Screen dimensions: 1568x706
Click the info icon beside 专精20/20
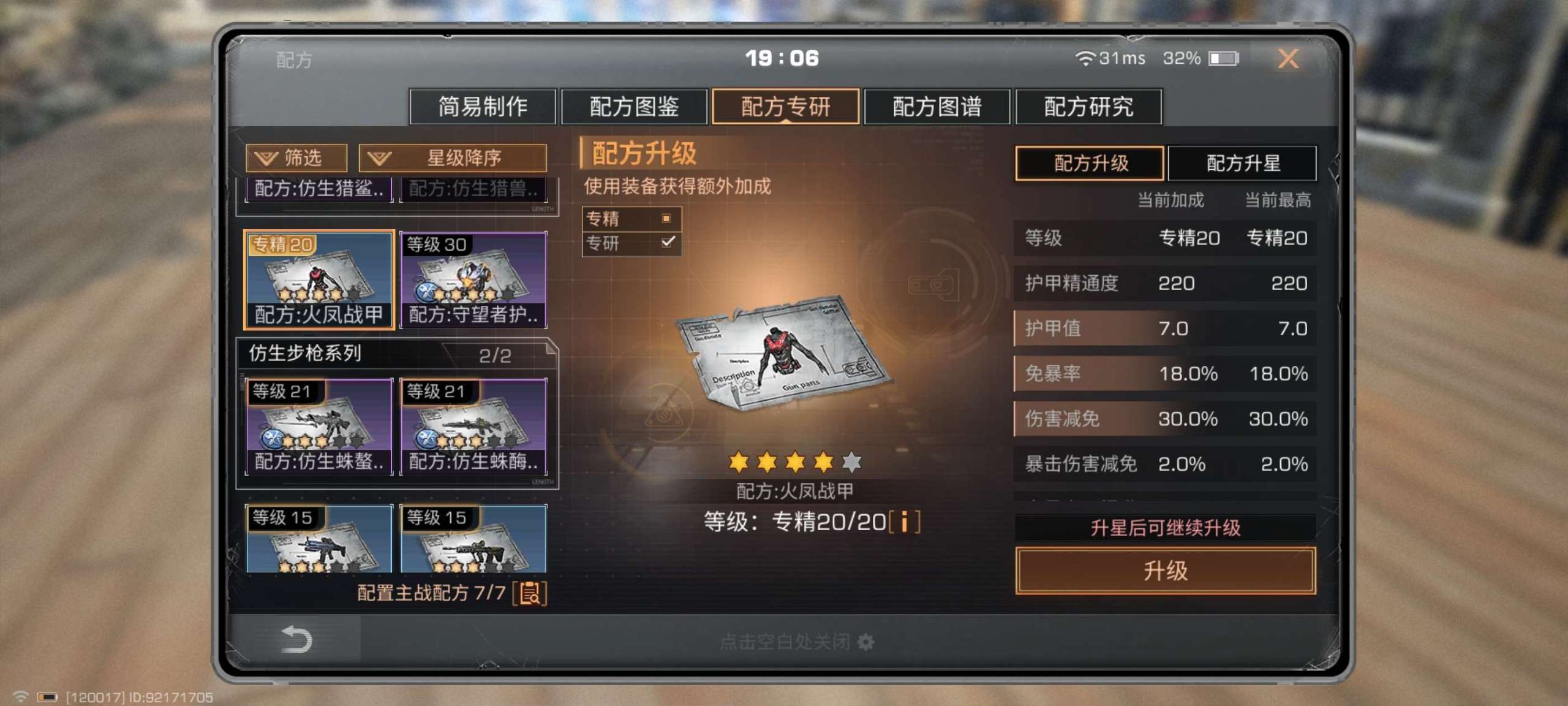pyautogui.click(x=904, y=522)
